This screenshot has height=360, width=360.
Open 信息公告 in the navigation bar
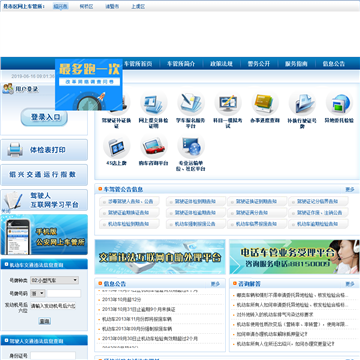click(x=334, y=64)
